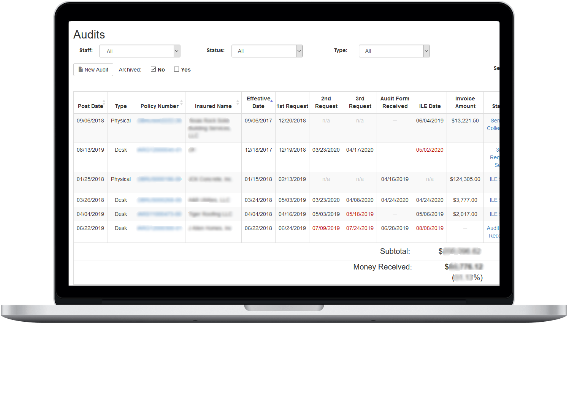Open policy number link in first row

160,121
